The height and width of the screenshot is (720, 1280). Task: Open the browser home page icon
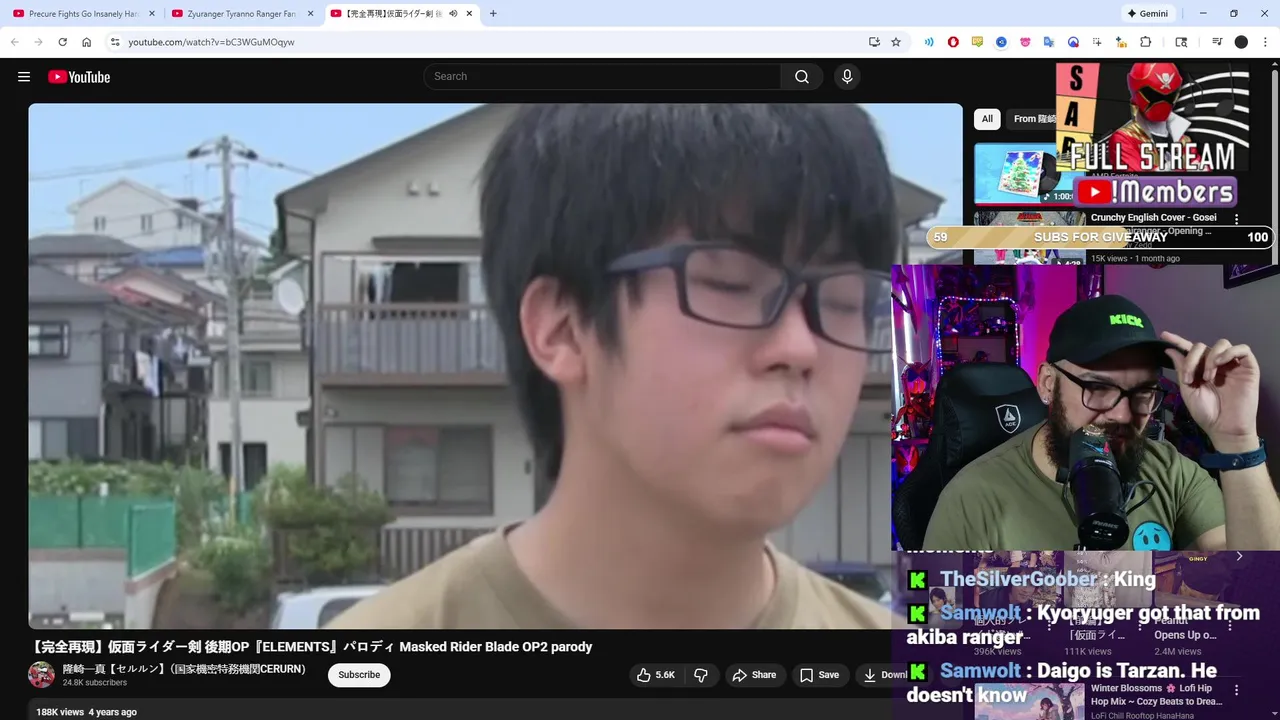coord(87,42)
